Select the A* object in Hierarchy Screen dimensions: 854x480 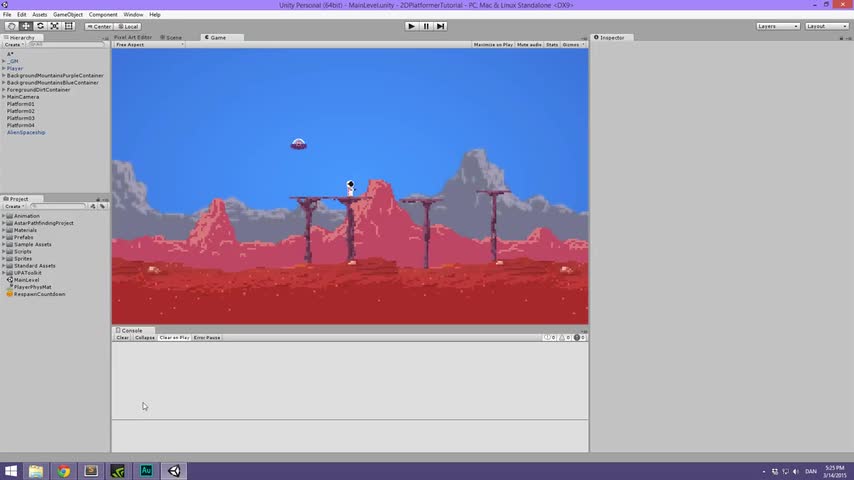(10, 54)
